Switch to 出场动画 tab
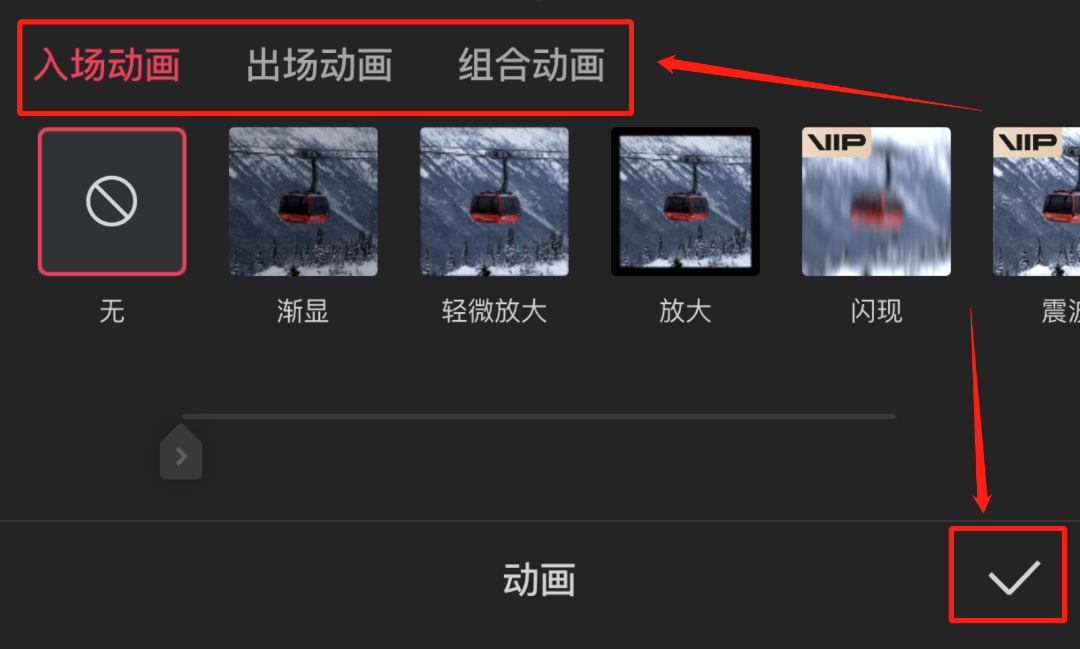The height and width of the screenshot is (649, 1080). pyautogui.click(x=320, y=65)
